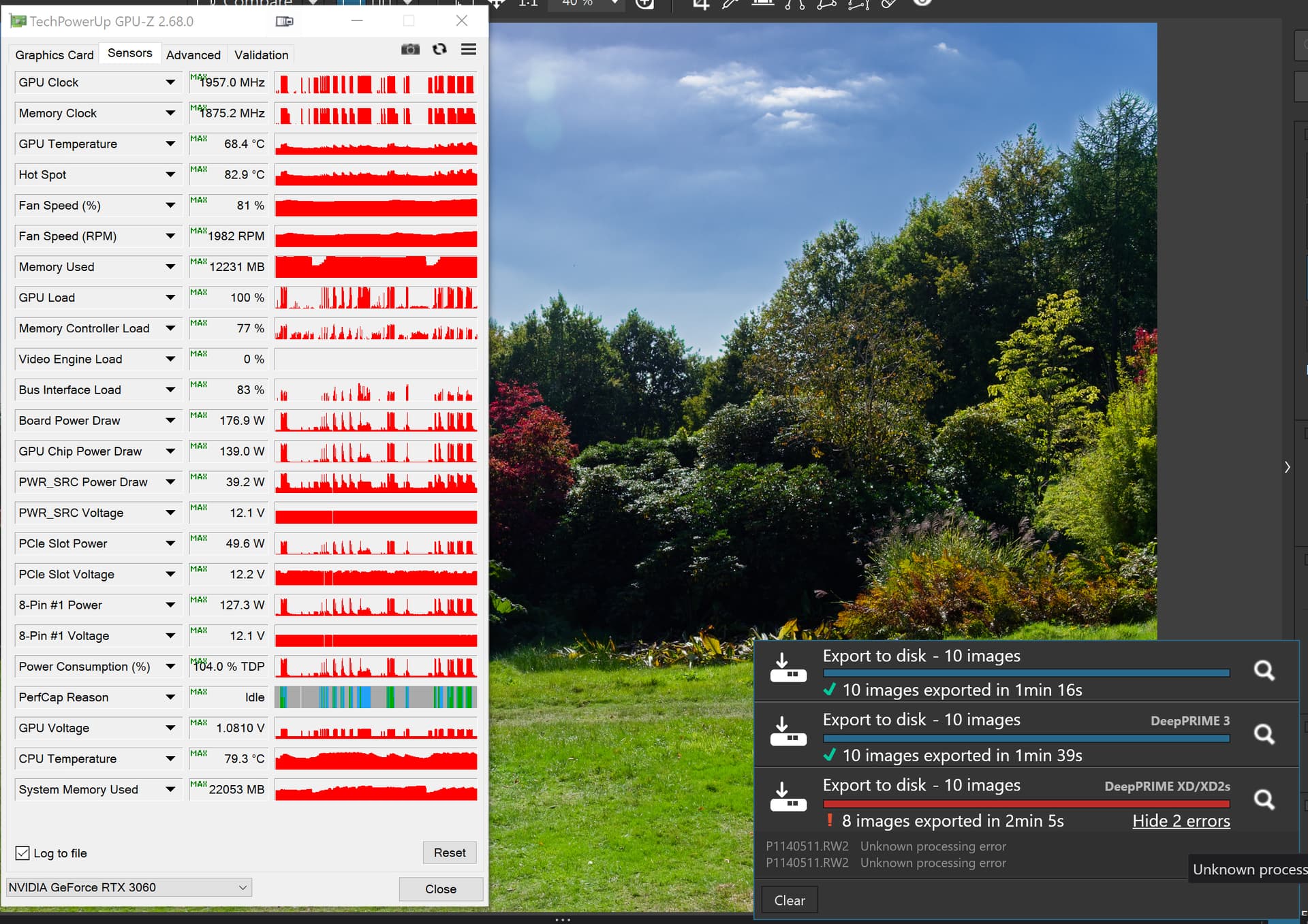
Task: Open the Board Power Draw sensor dropdown
Action: (x=170, y=421)
